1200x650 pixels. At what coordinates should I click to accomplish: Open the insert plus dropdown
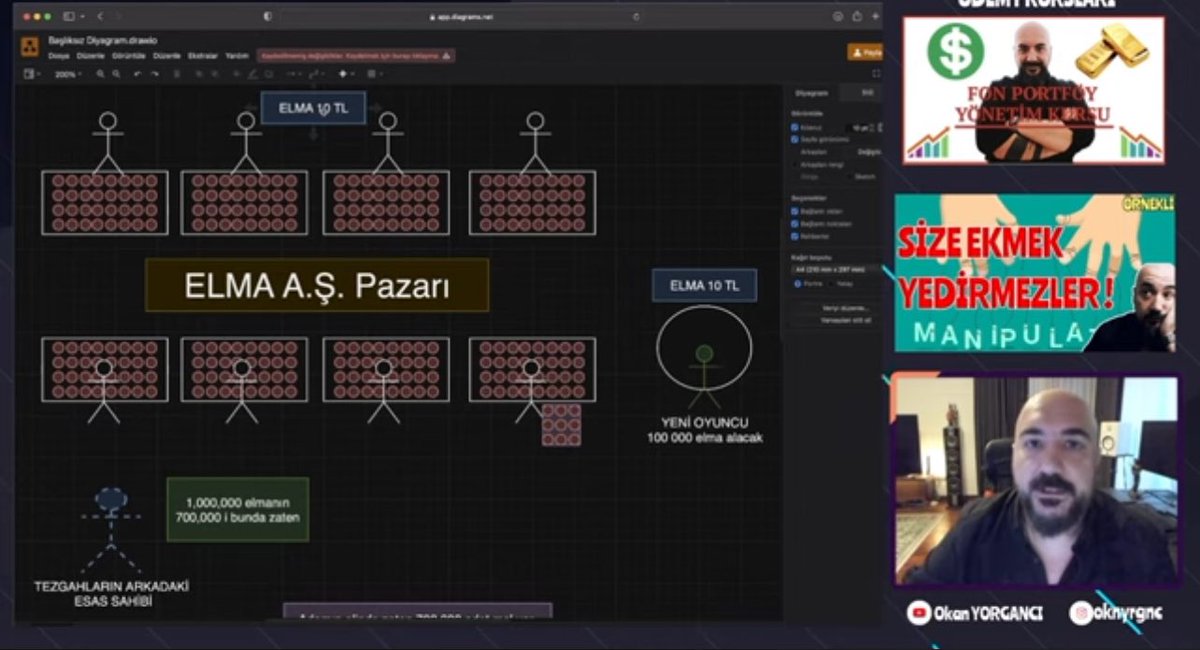coord(346,74)
